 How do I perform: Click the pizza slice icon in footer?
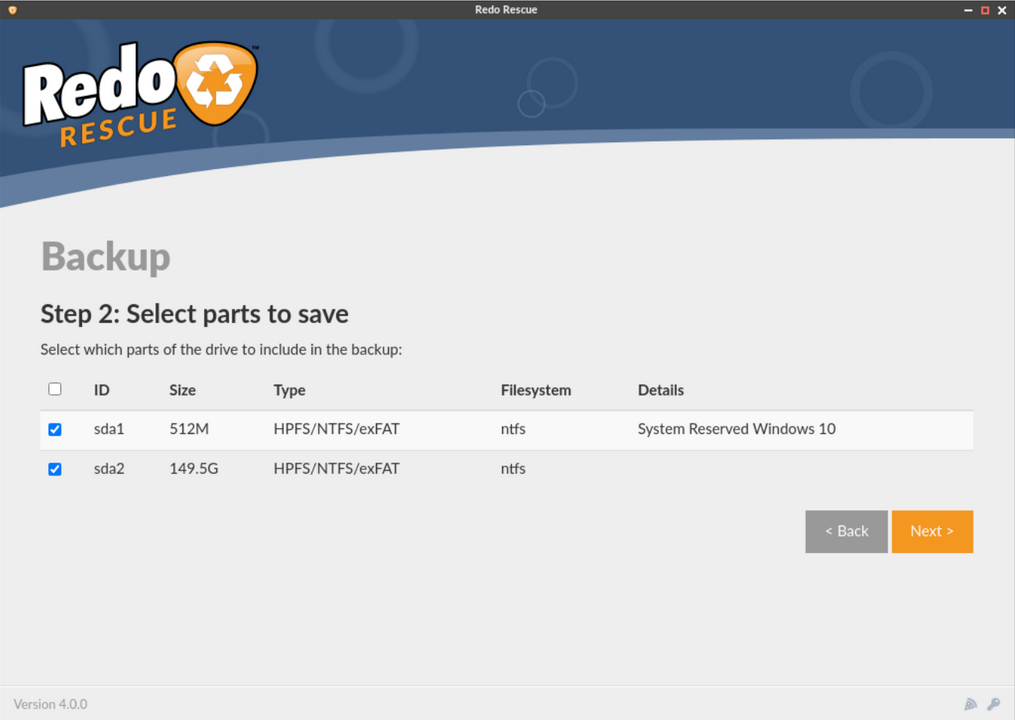[x=970, y=704]
